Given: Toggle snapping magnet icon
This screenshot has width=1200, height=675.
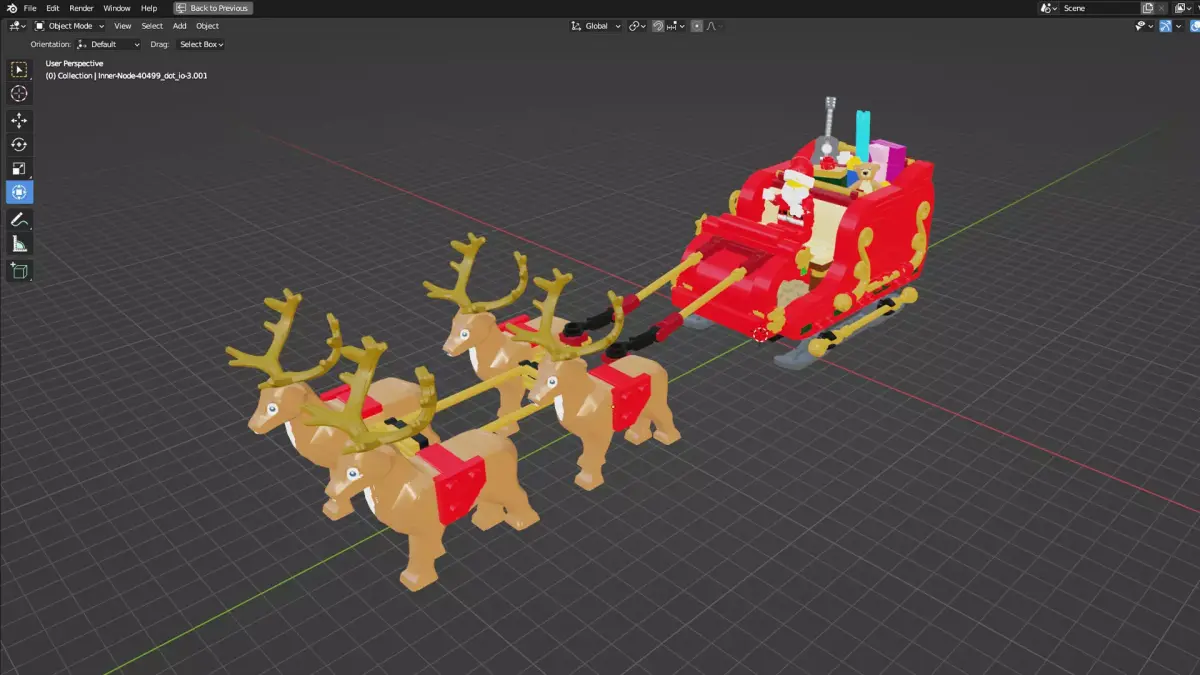Looking at the screenshot, I should click(x=659, y=26).
